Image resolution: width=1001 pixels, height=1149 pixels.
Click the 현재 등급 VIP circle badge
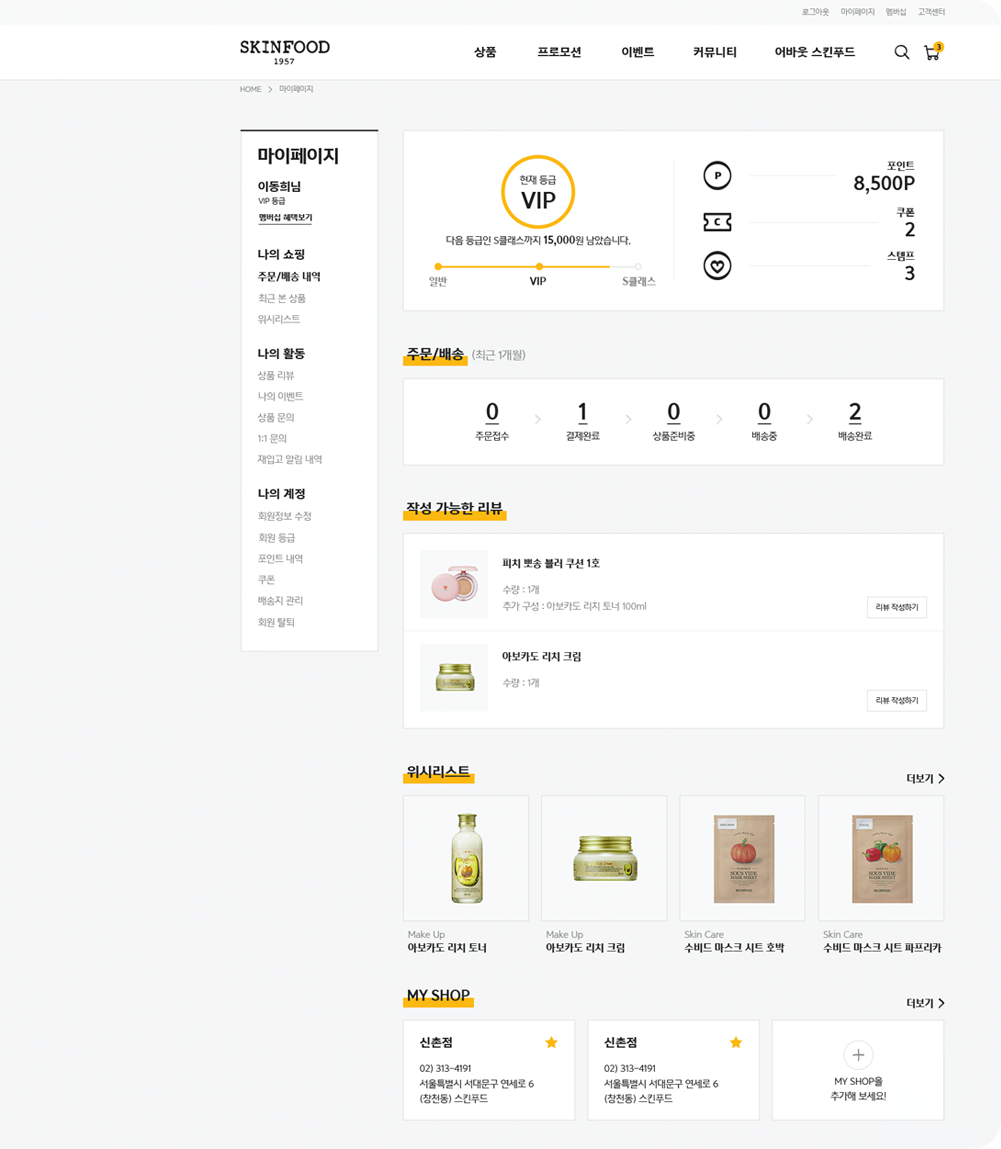538,192
